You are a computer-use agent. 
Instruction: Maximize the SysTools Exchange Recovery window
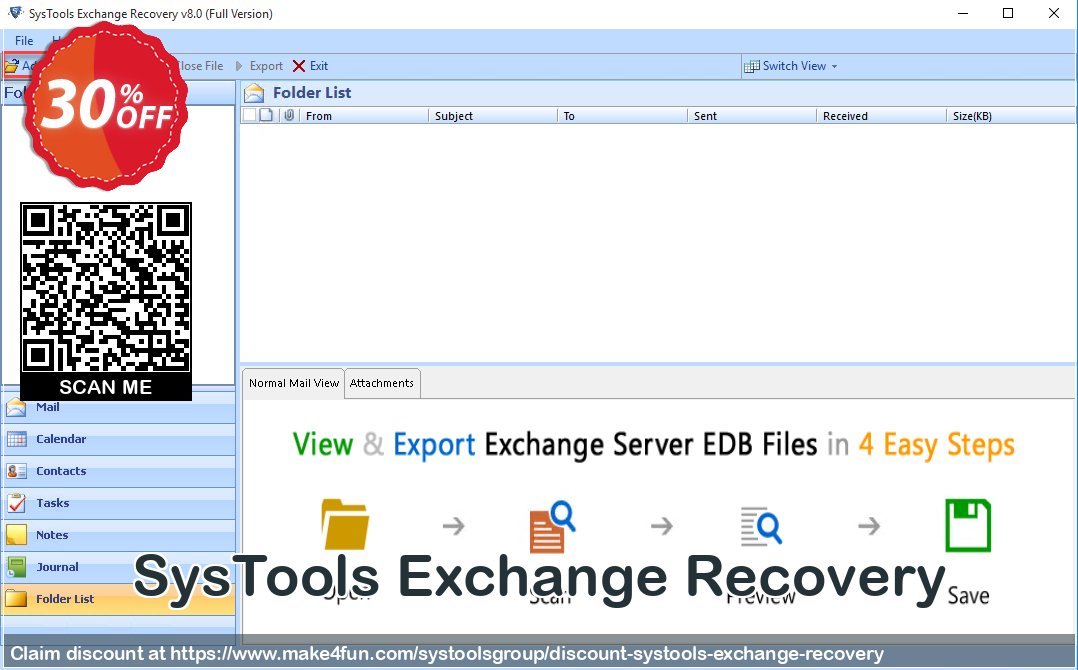[1008, 13]
